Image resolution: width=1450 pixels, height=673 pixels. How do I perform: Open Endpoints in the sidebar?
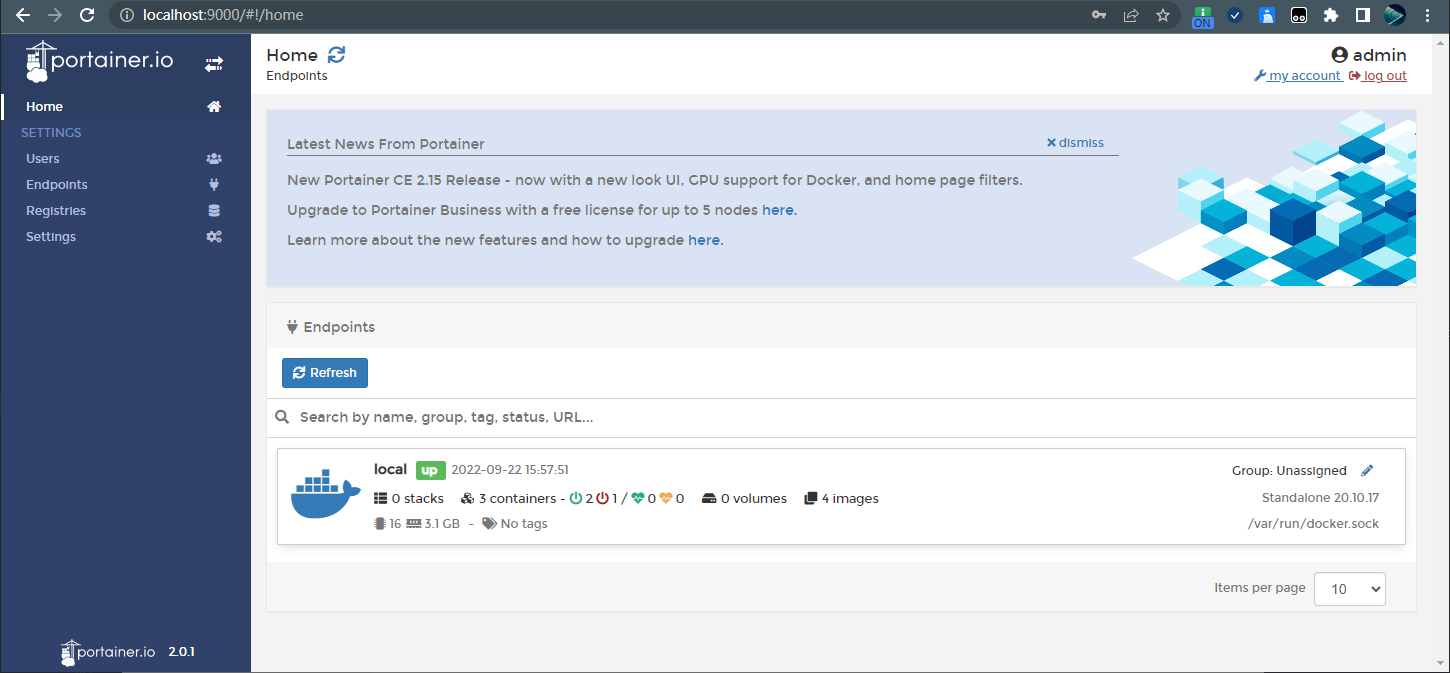[x=57, y=185]
